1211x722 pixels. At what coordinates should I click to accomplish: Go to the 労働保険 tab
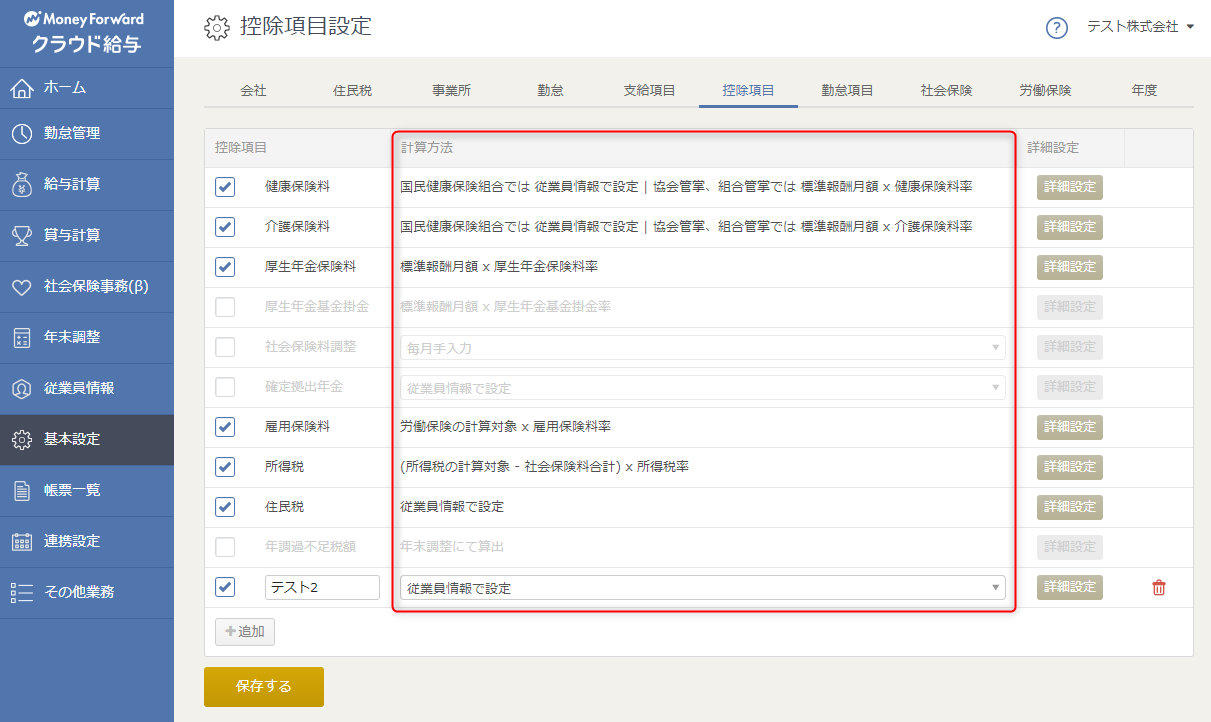coord(1045,90)
